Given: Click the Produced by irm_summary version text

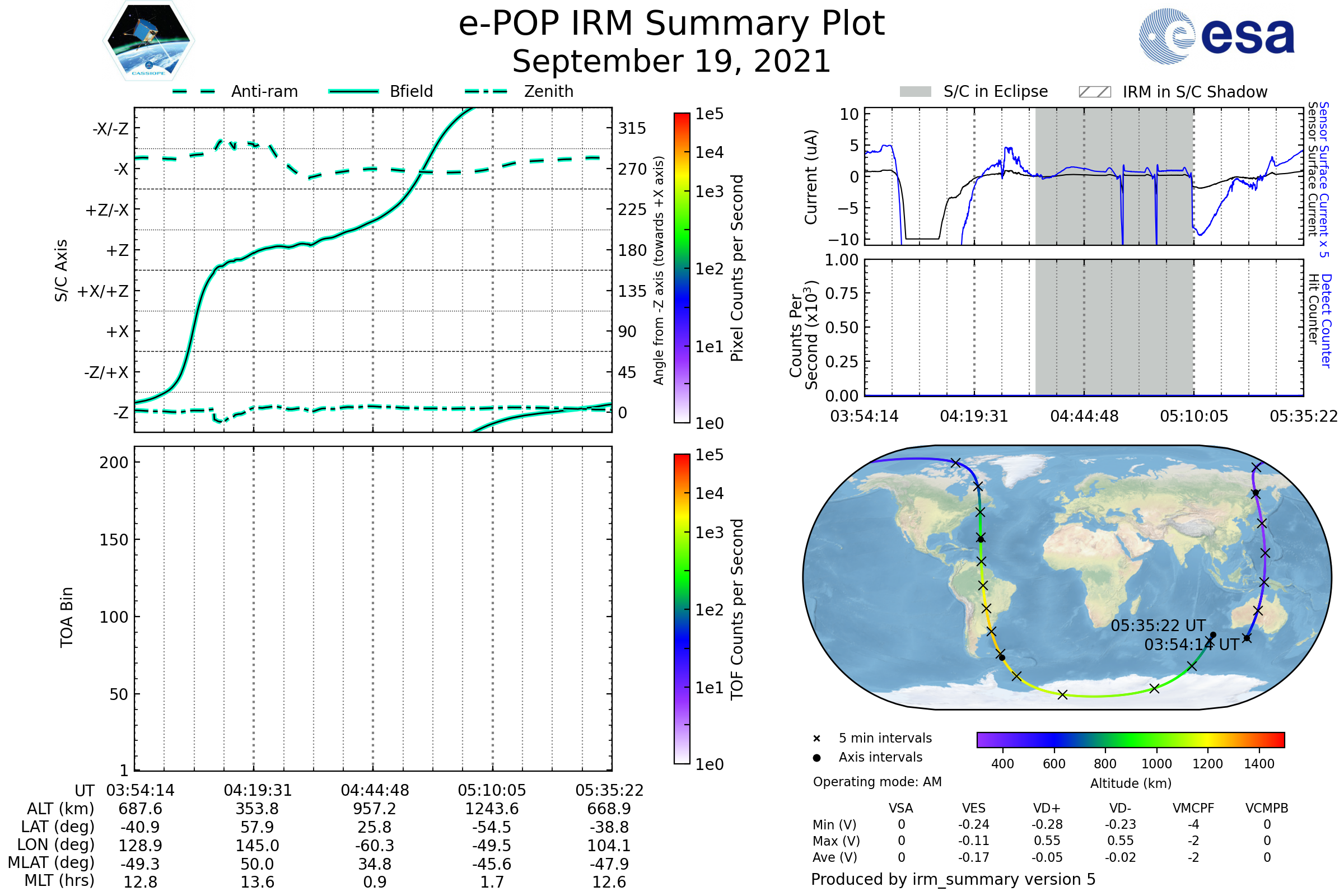Looking at the screenshot, I should point(953,879).
